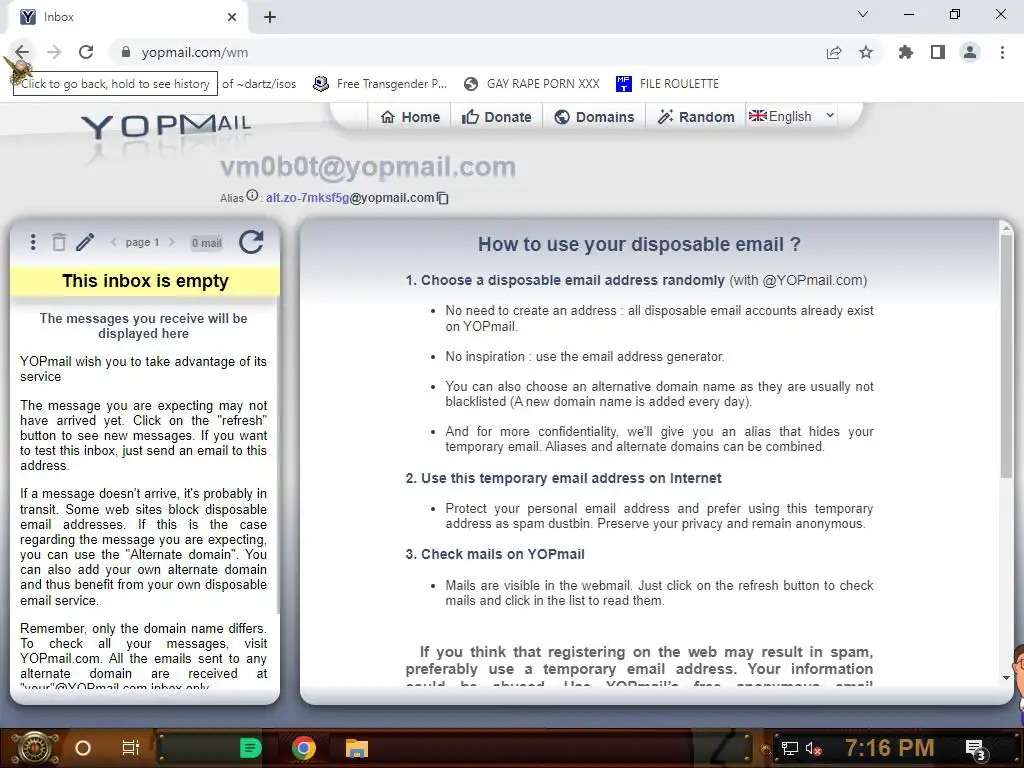Click '3. Check mails on YOPmail' heading

(495, 554)
